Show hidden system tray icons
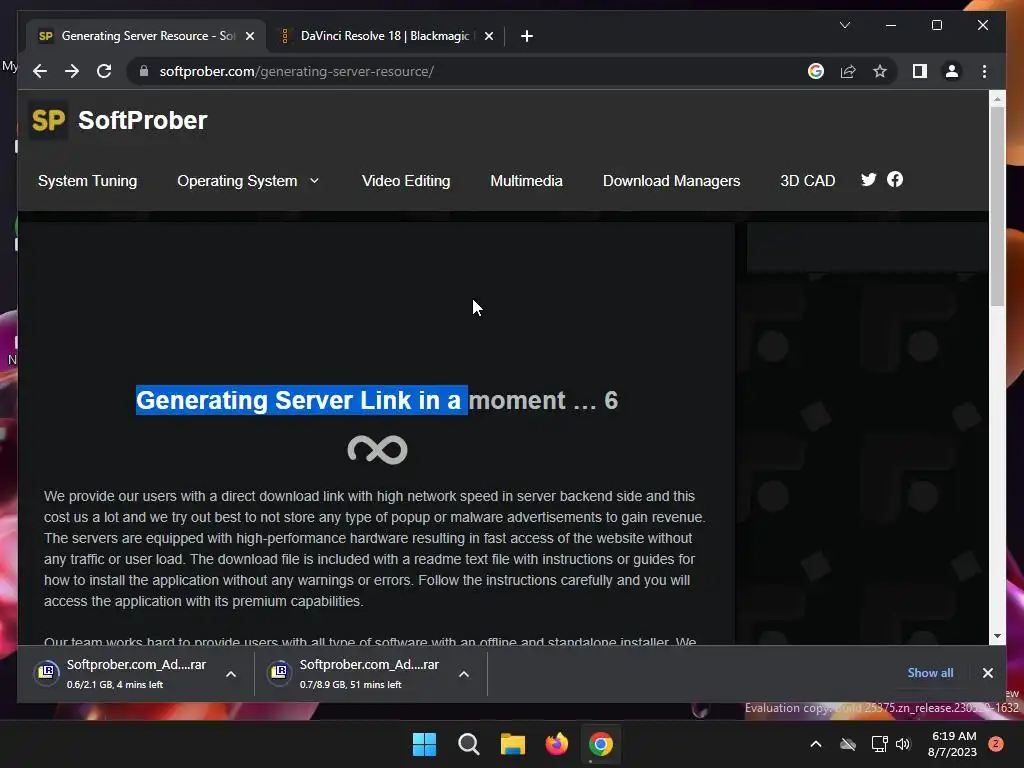 816,744
